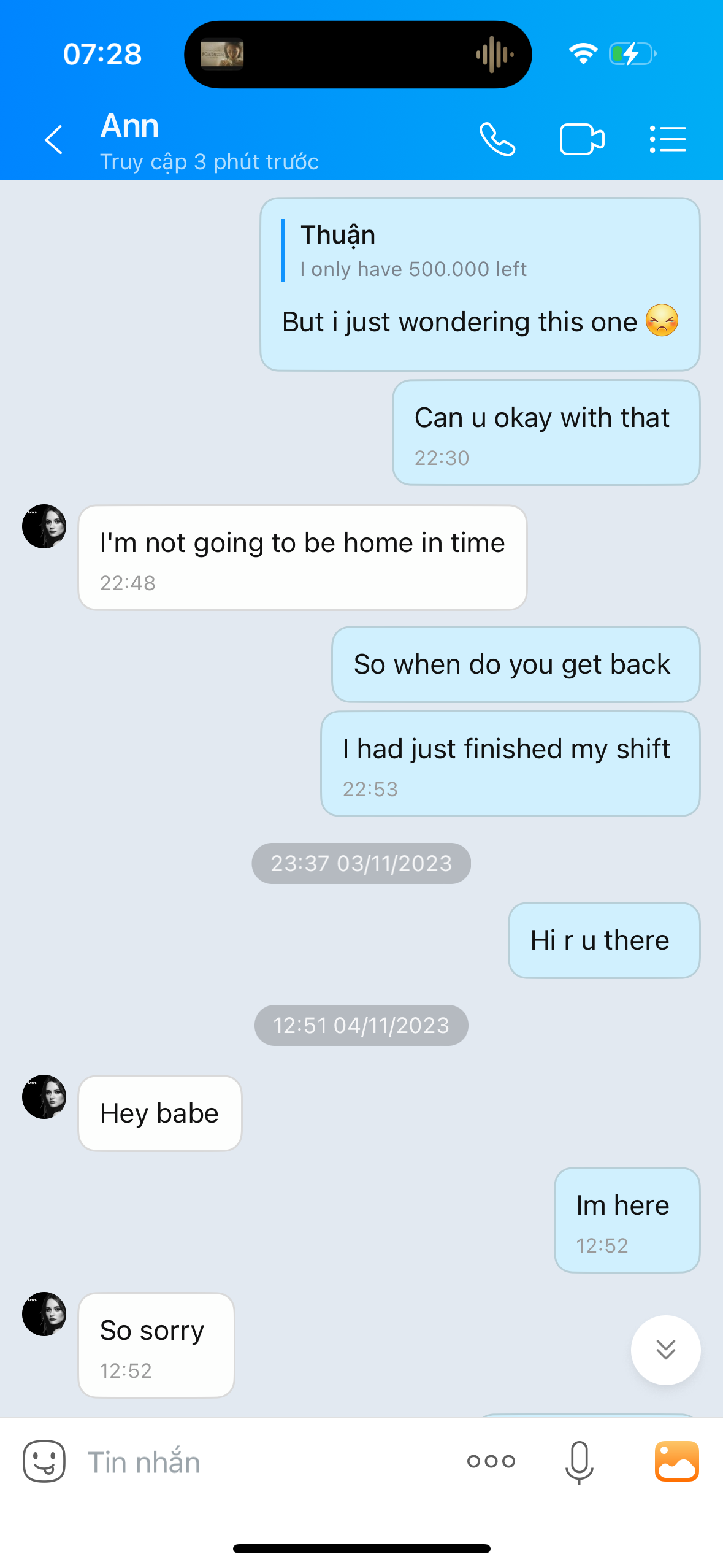
Task: Tap the 'I had just finished my shift' bubble
Action: 510,764
